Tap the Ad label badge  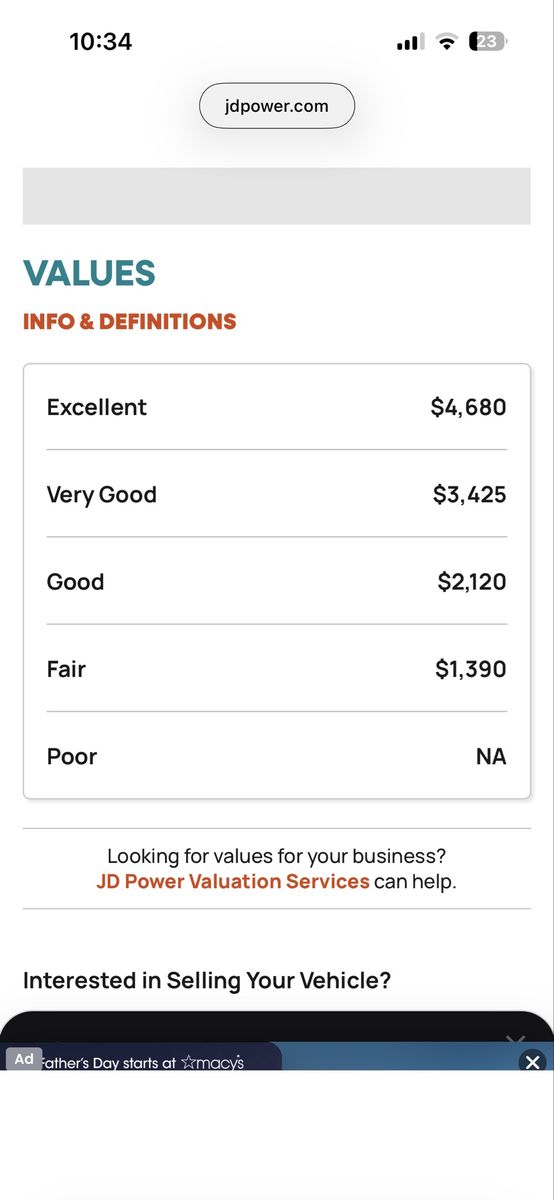point(24,1058)
